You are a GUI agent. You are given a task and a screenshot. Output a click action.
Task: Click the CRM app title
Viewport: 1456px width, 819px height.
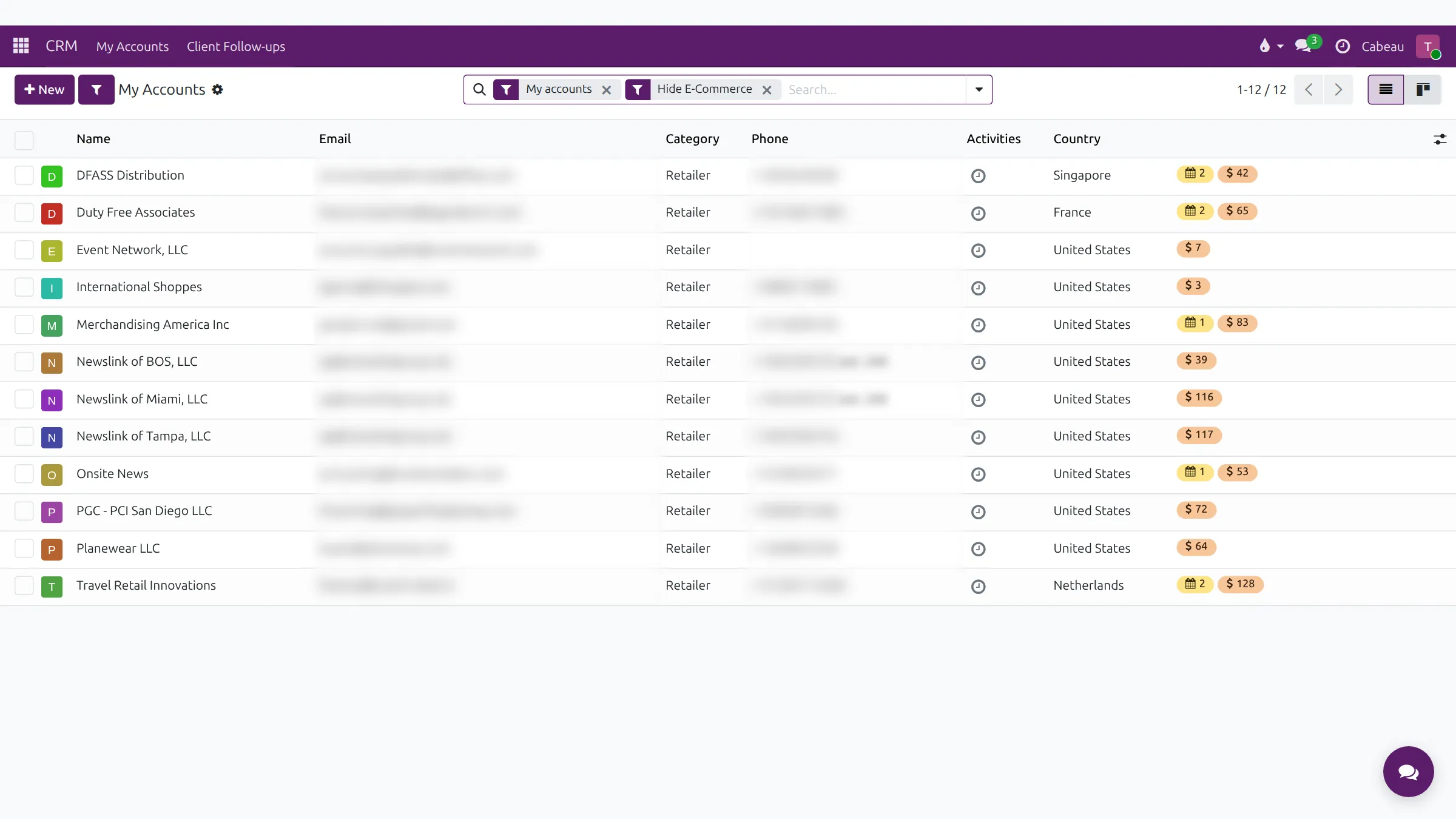pyautogui.click(x=61, y=46)
